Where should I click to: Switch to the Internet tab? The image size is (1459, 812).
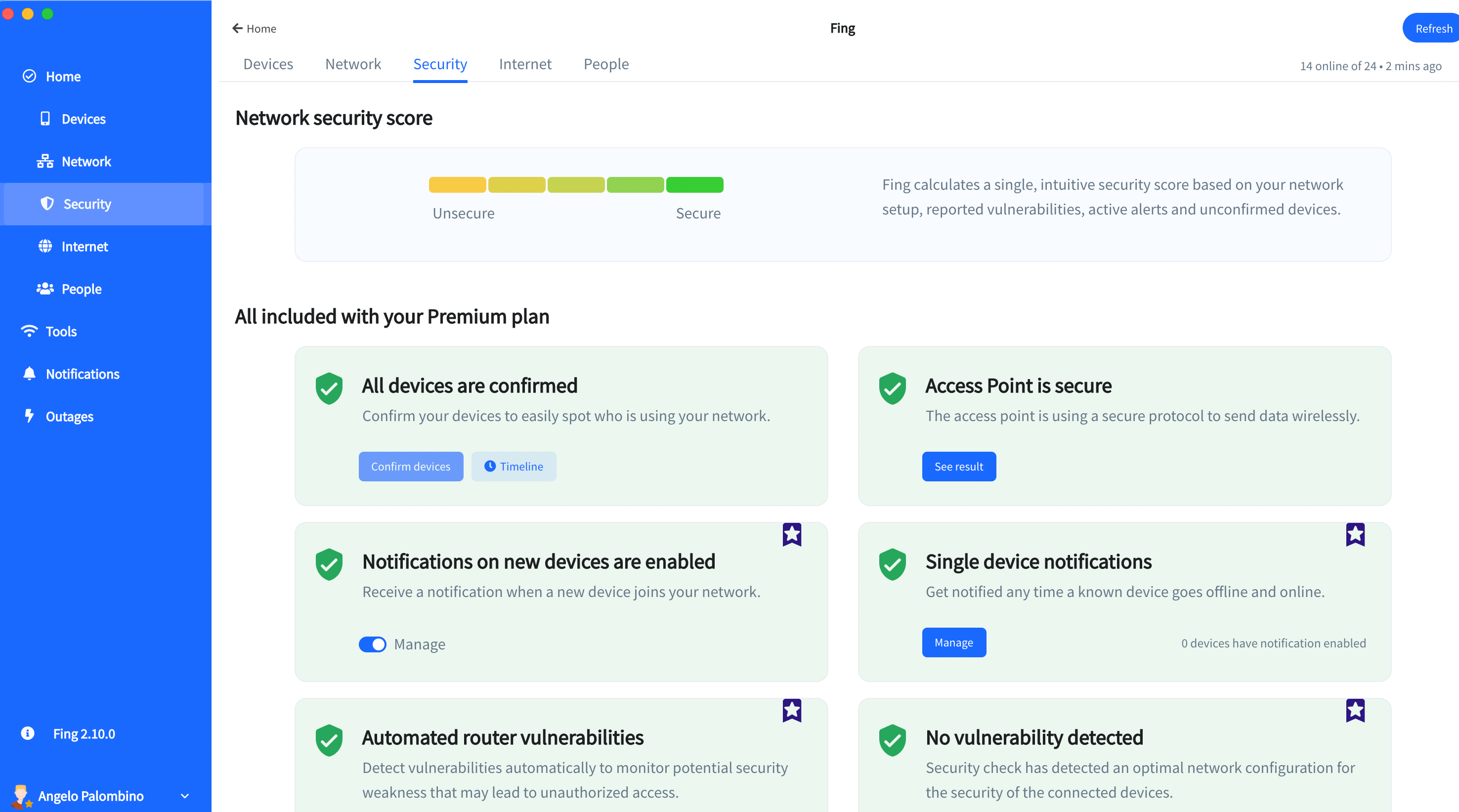525,64
